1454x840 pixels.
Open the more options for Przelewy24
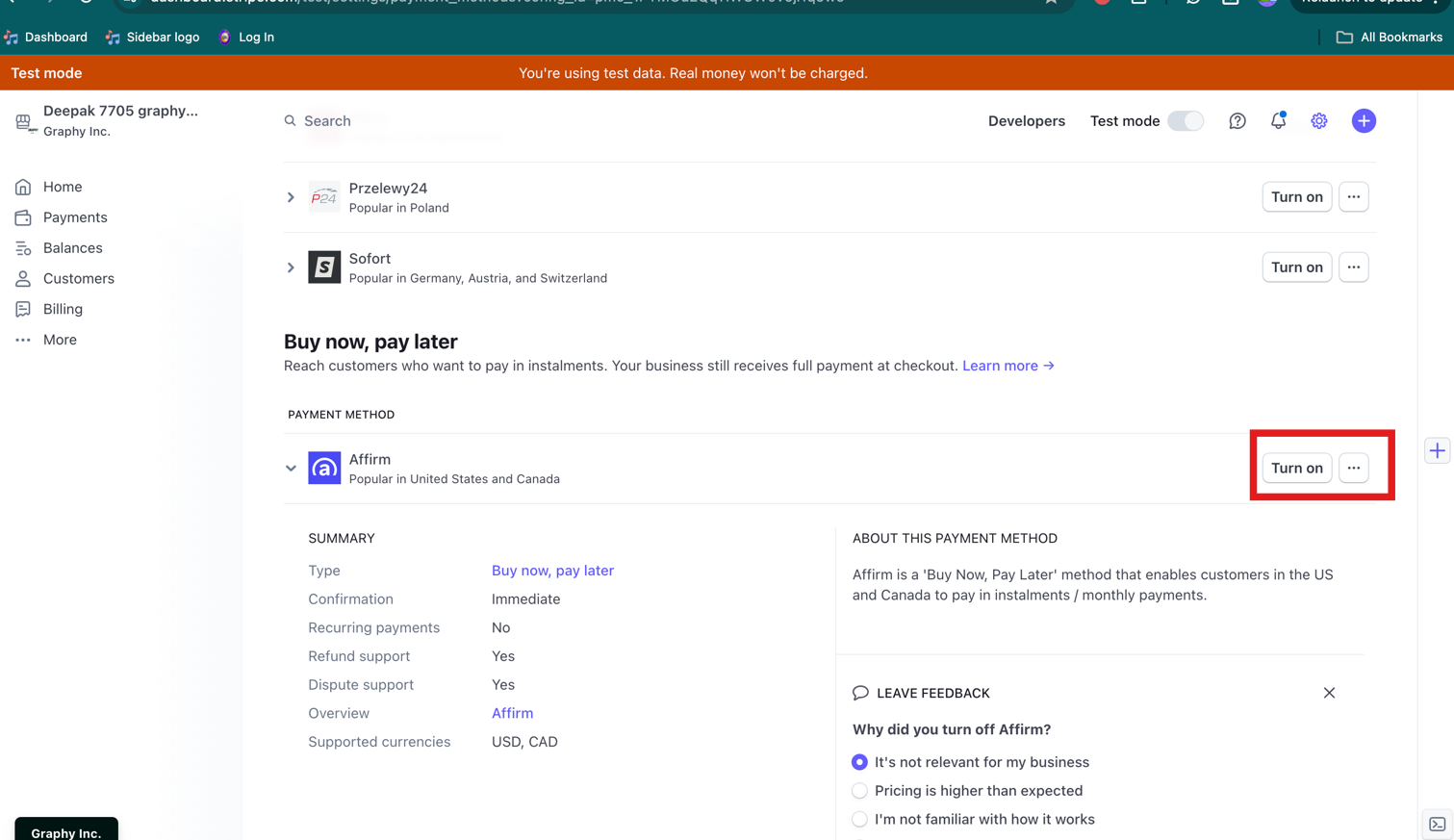[1353, 197]
